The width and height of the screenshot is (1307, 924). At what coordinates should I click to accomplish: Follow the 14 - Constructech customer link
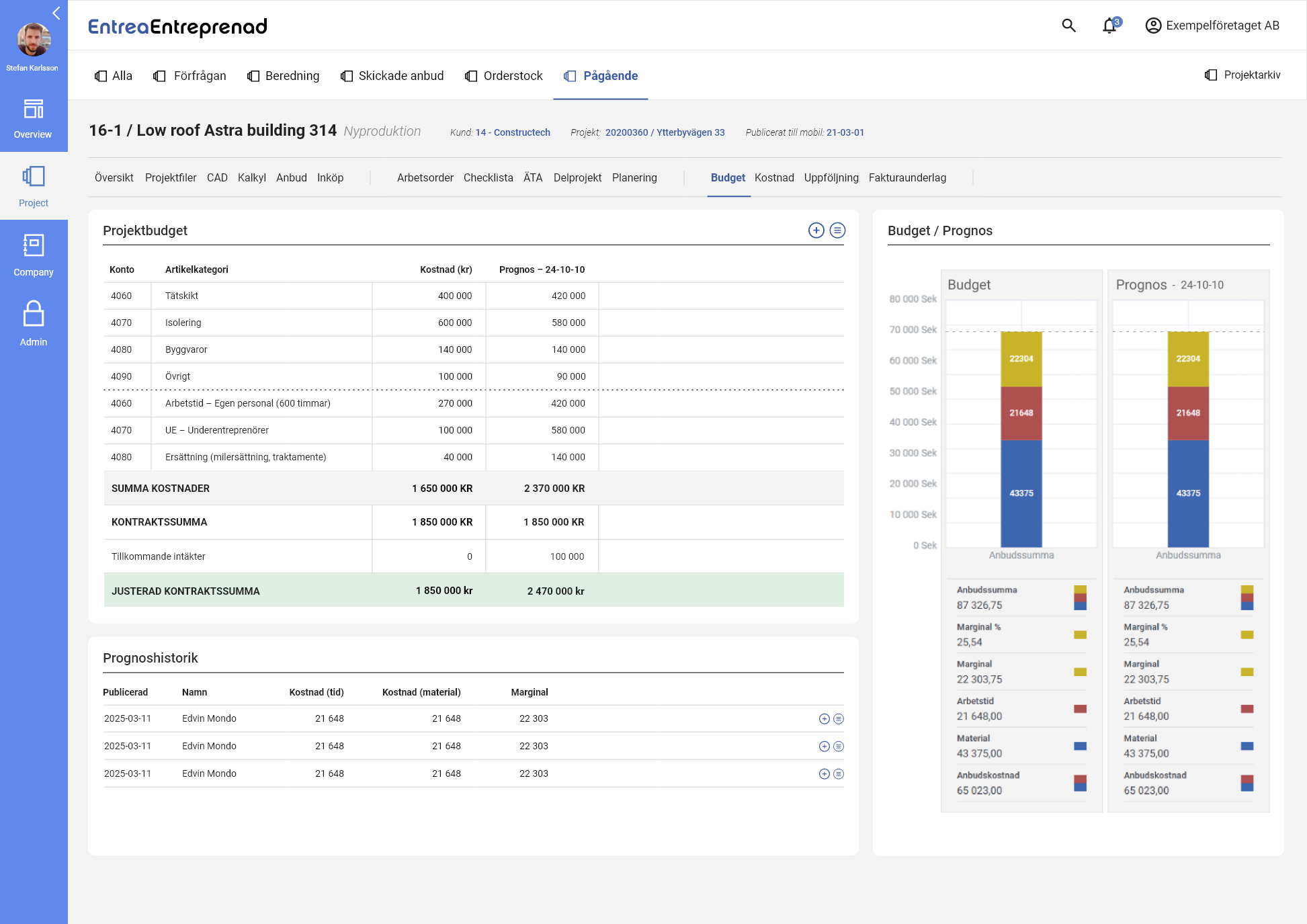[x=513, y=132]
